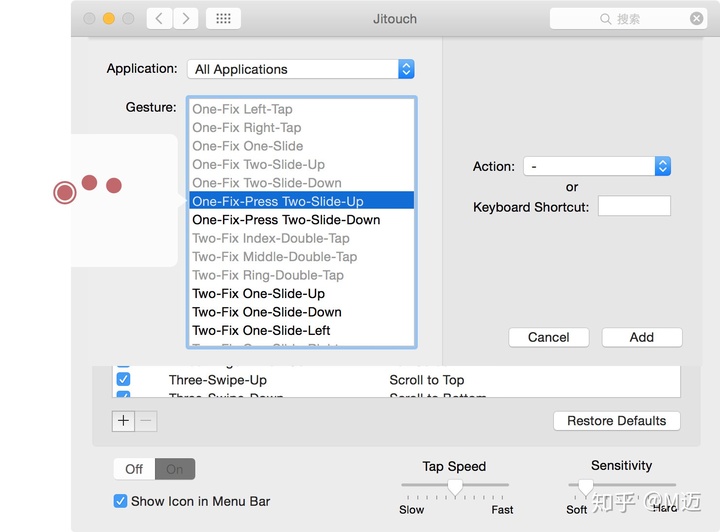The width and height of the screenshot is (720, 532).
Task: Select gesture One-Fix-Press Two-Slide-Down
Action: [x=301, y=220]
